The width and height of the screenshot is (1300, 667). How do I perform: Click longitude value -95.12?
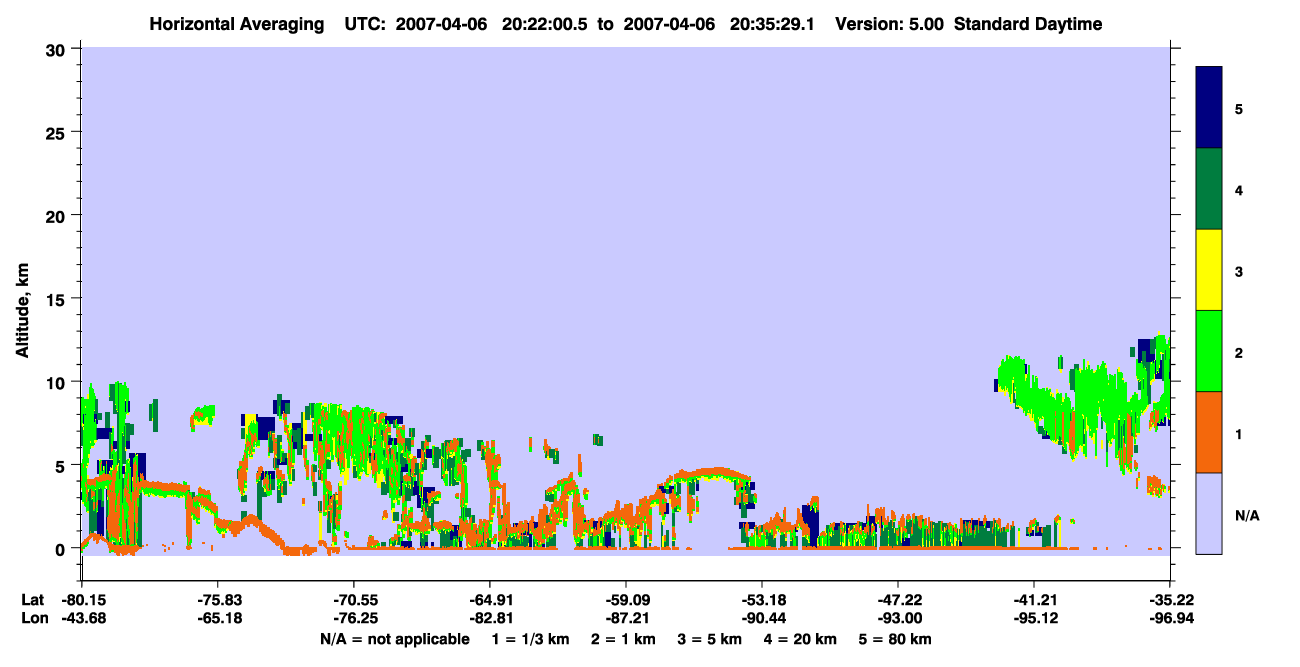point(1034,618)
